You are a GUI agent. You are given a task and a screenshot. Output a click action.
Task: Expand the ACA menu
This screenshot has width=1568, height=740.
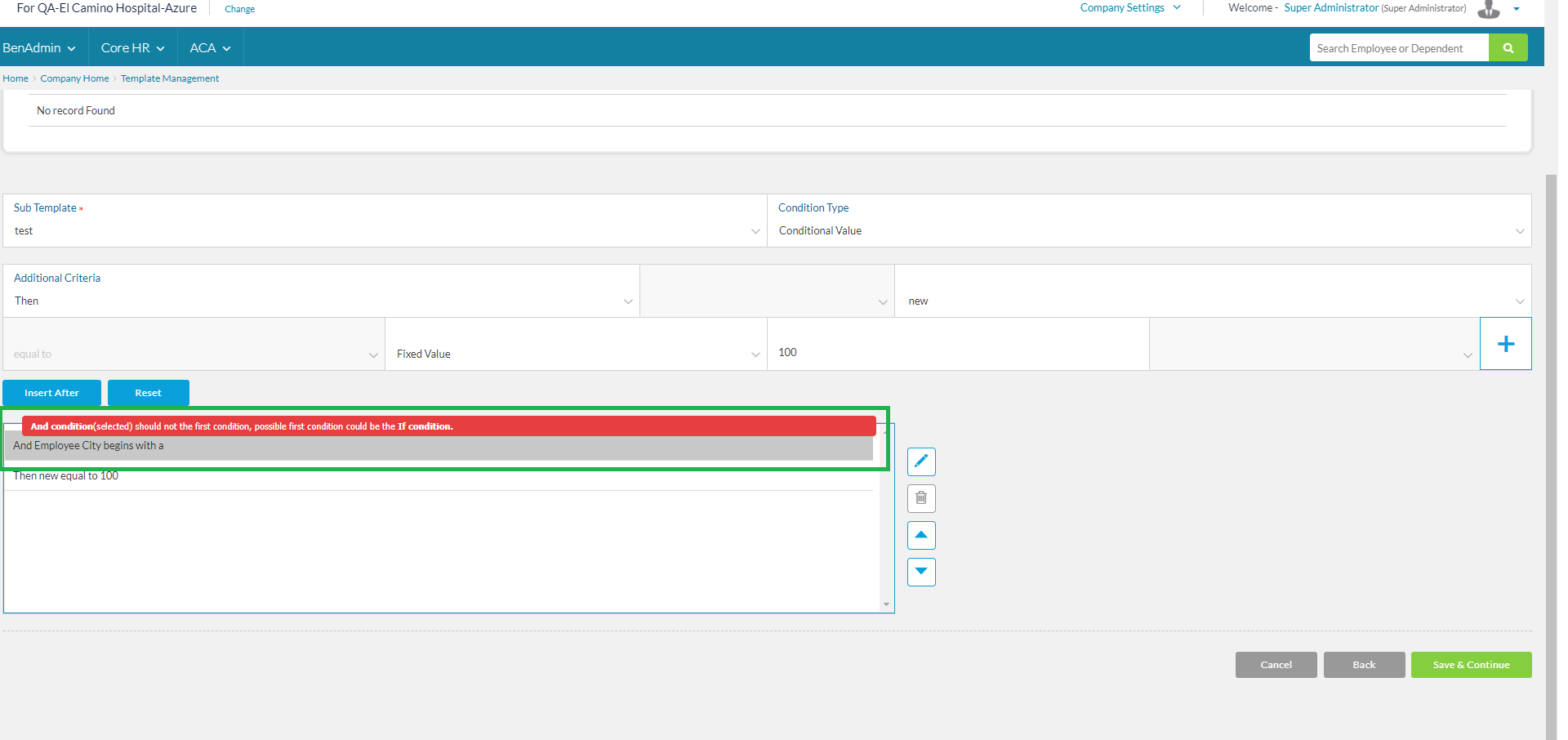[210, 48]
